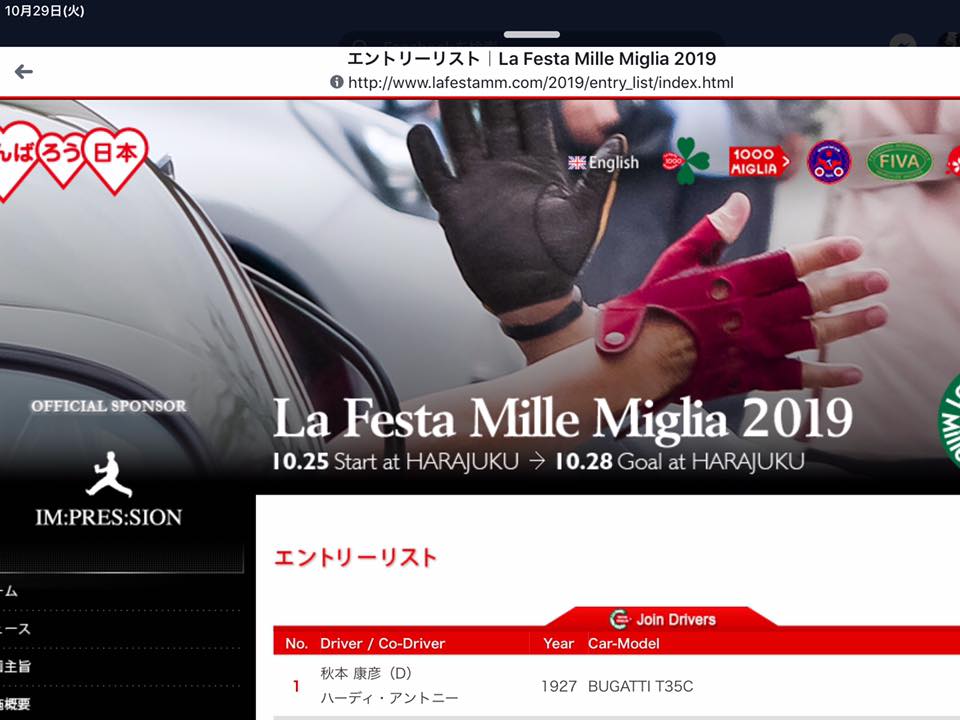960x720 pixels.
Task: Open the second sidebar menu item ending ース
Action: [x=15, y=629]
